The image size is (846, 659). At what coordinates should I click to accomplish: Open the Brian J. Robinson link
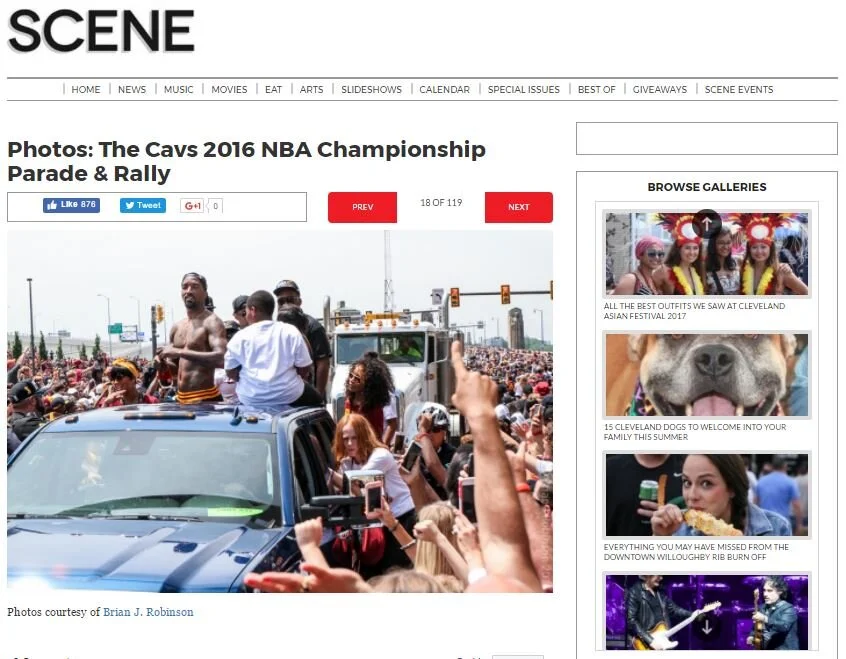(148, 612)
